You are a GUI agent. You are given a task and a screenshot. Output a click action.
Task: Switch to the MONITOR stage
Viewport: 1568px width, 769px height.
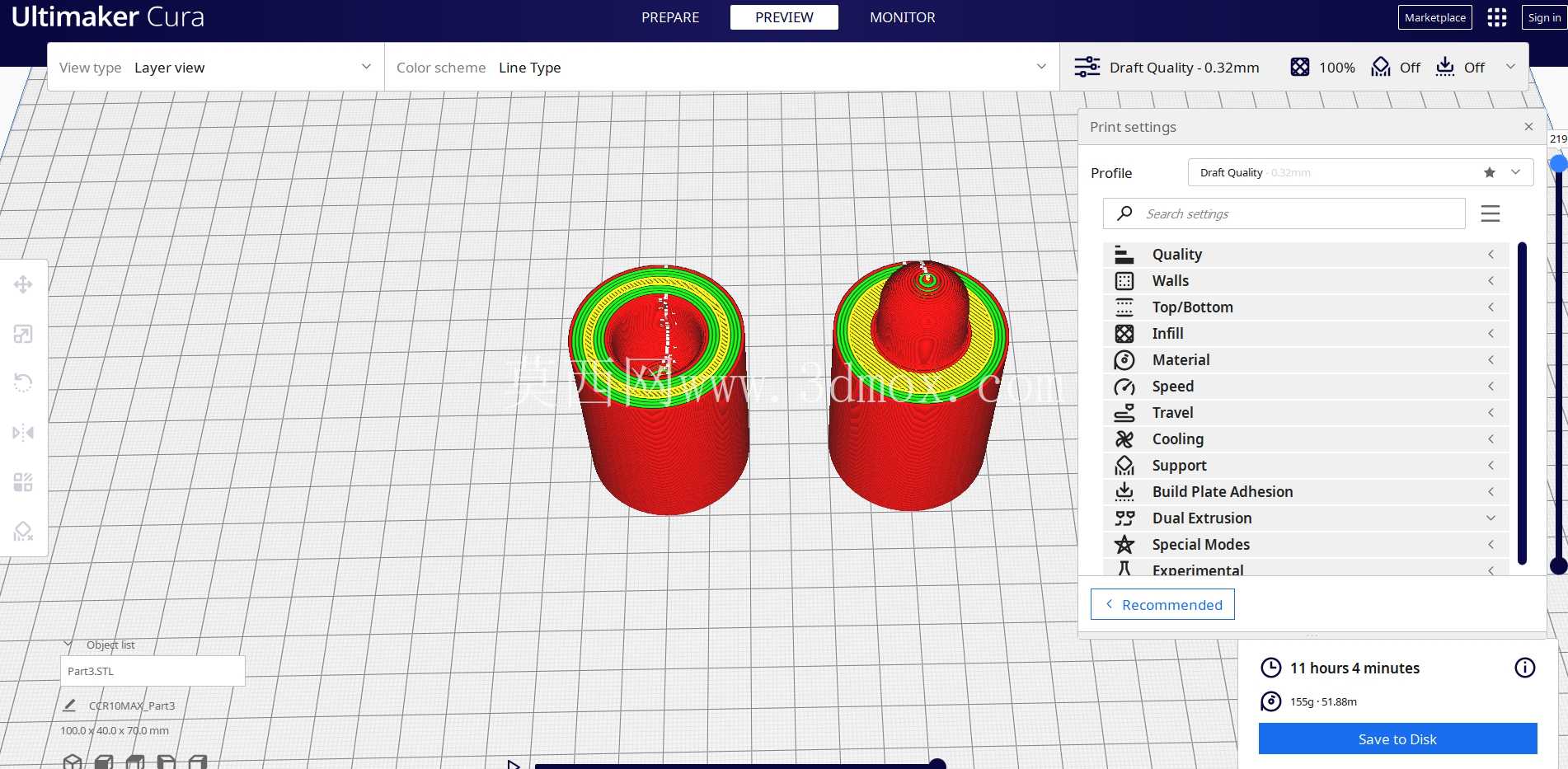click(x=903, y=17)
